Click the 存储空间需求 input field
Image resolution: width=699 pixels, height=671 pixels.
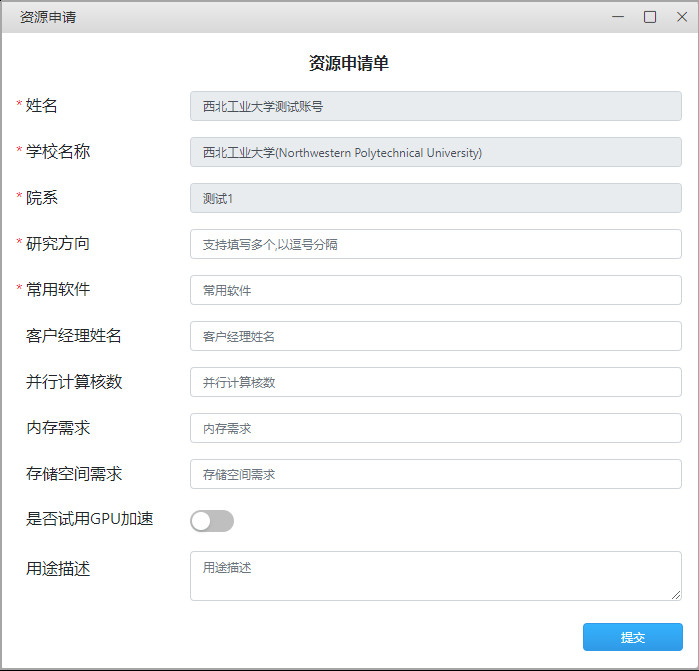[x=435, y=474]
